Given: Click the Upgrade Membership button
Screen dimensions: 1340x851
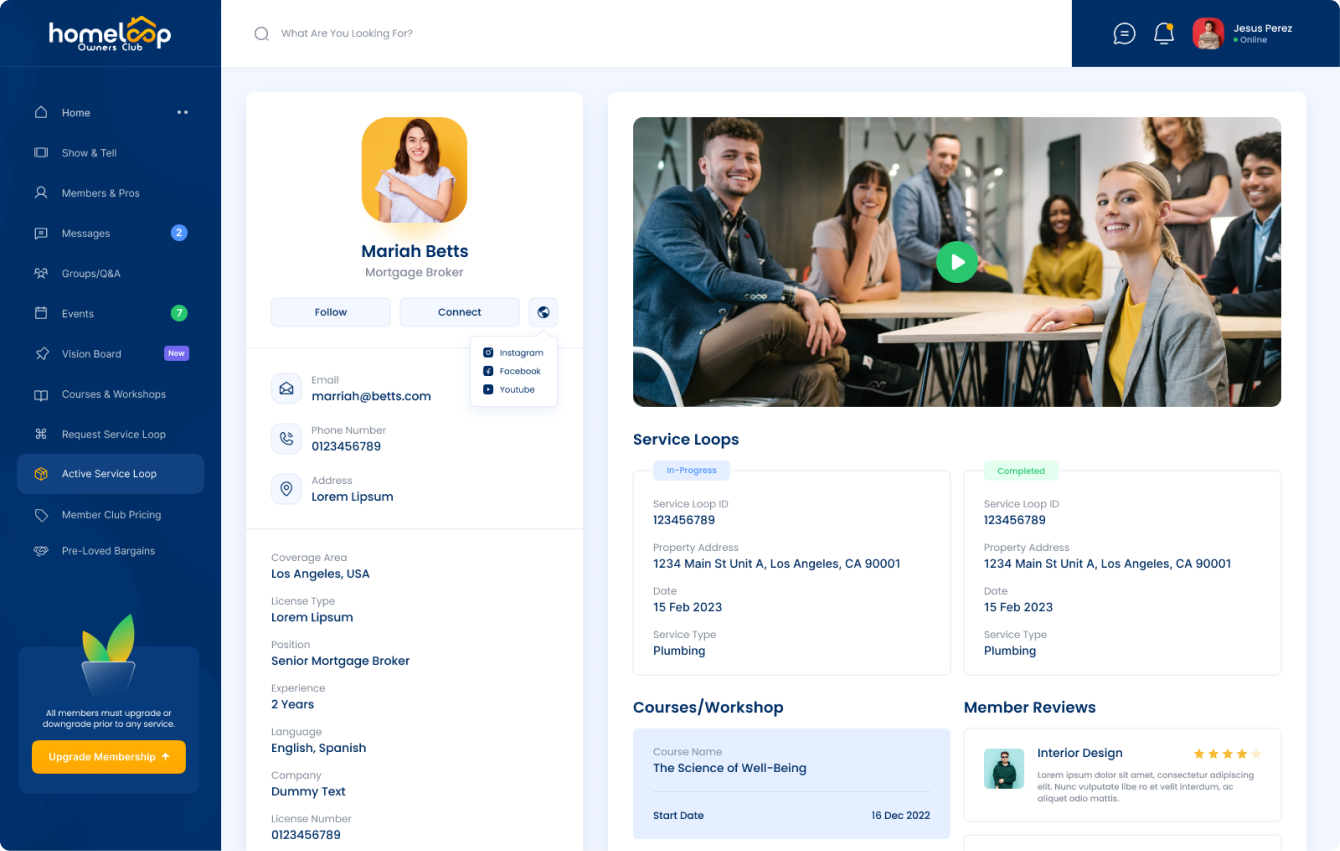Looking at the screenshot, I should tap(109, 757).
